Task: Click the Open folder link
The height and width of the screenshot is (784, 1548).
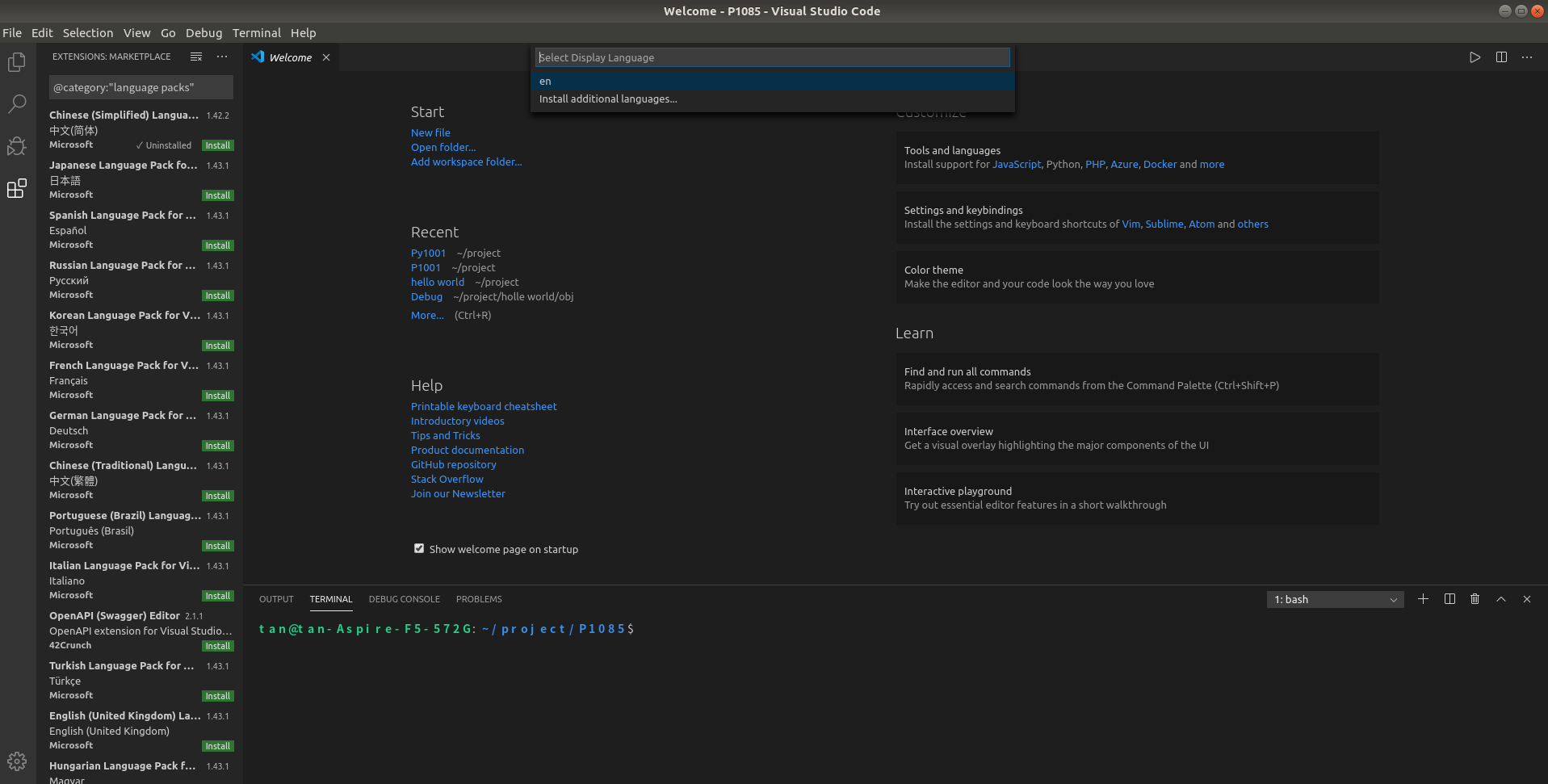Action: tap(443, 147)
